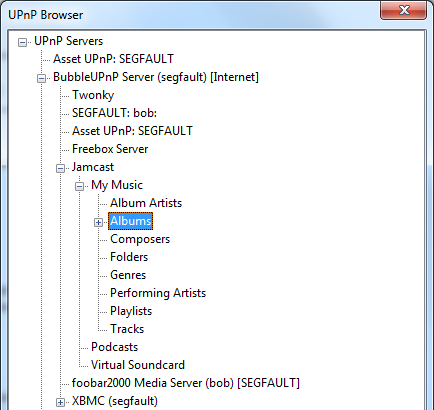Select the Playlists item
The height and width of the screenshot is (410, 434).
tap(131, 311)
